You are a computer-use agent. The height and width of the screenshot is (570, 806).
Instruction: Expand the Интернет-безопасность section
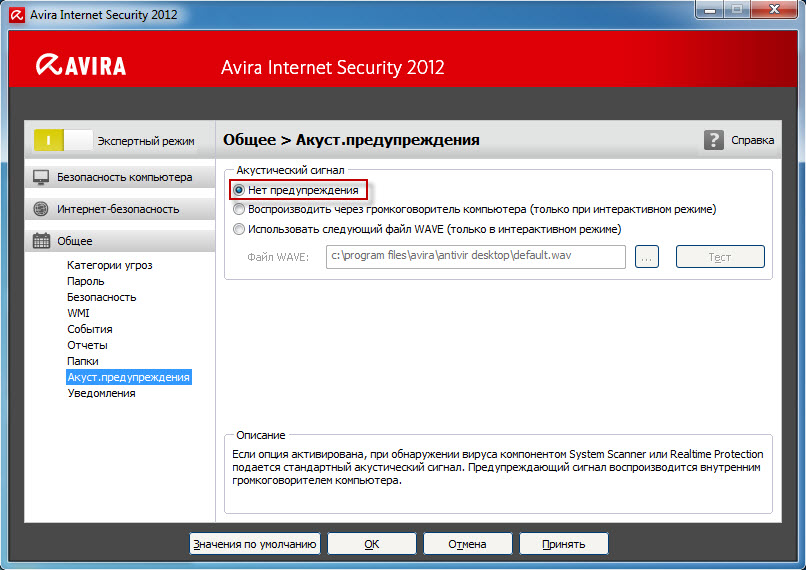coord(120,209)
